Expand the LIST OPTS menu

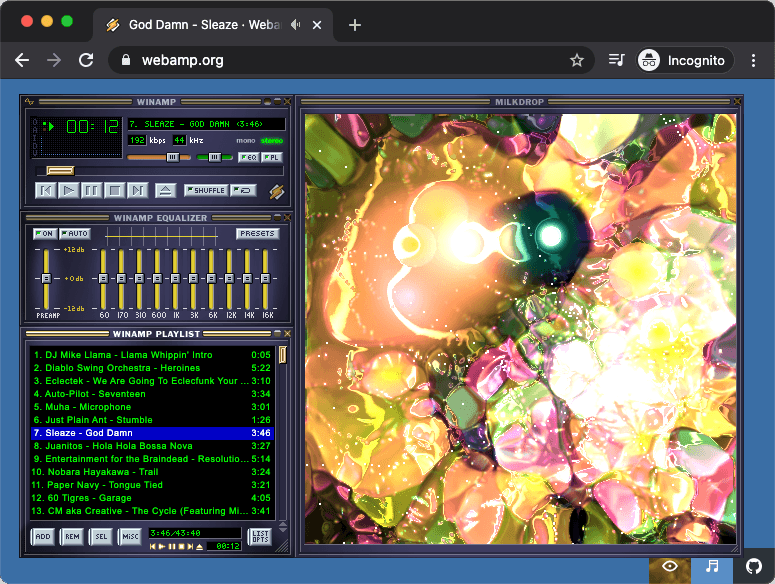coord(260,536)
